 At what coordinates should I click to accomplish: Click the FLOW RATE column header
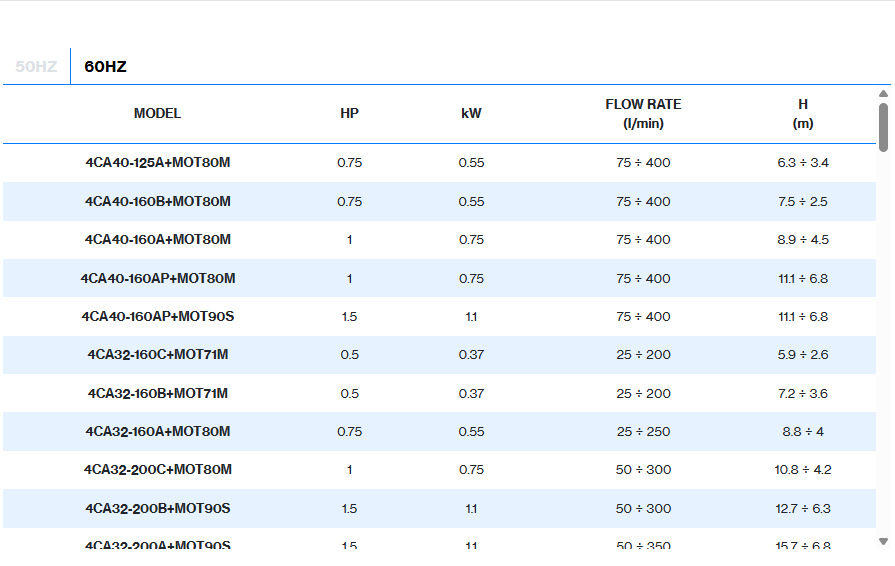point(643,114)
